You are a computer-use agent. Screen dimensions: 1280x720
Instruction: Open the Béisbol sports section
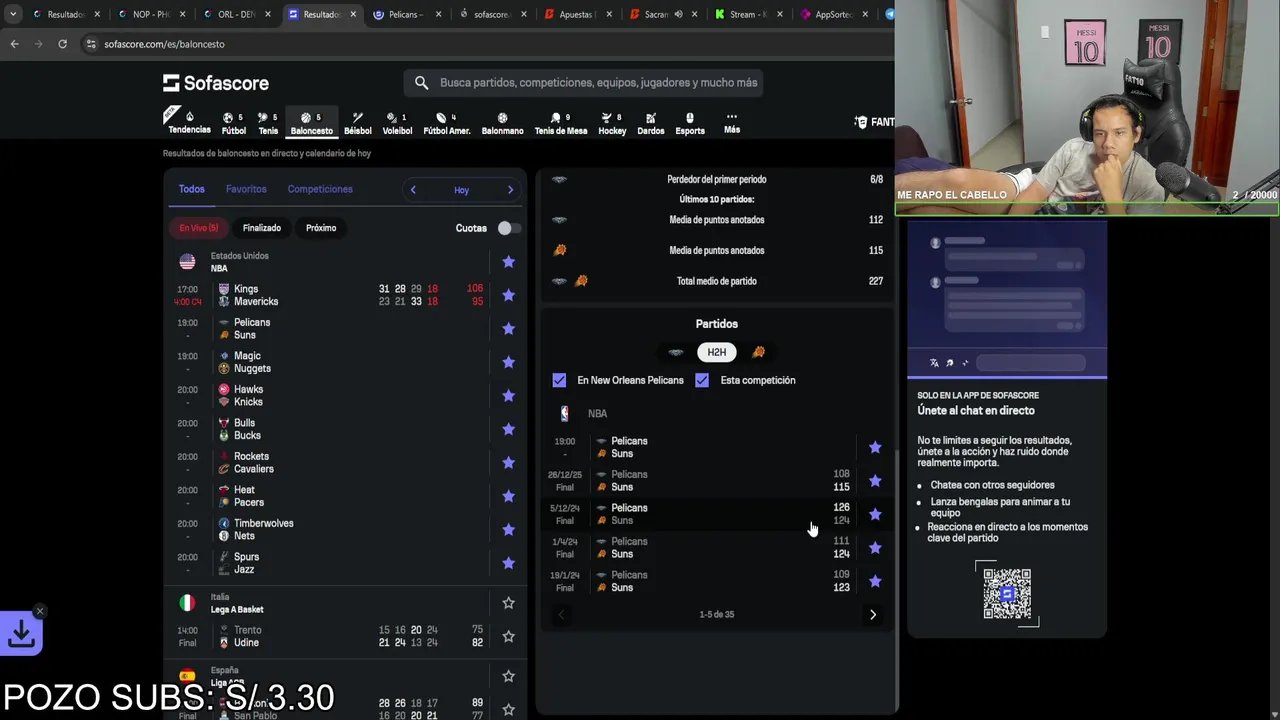pos(357,123)
